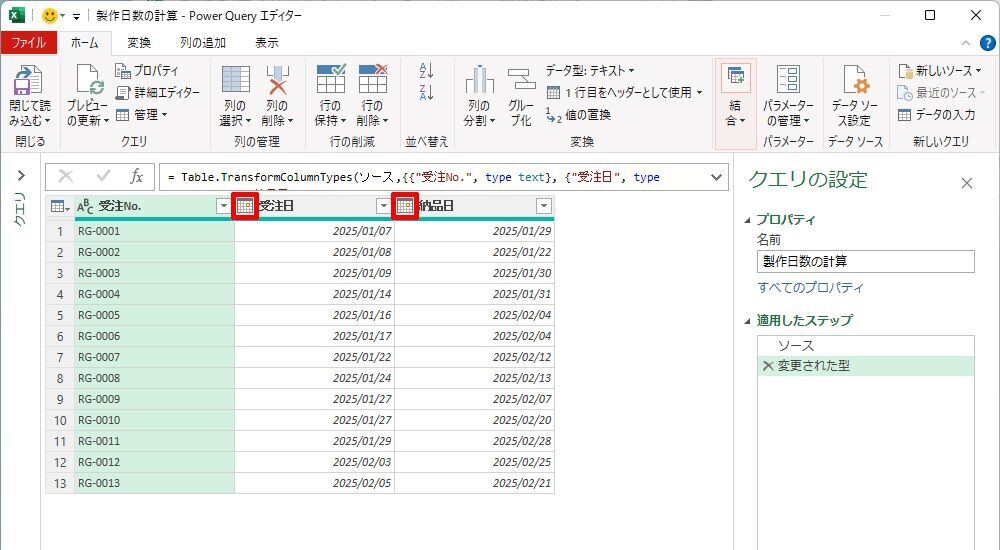This screenshot has width=1000, height=550.
Task: Click the 列の分割 (Split Column) icon
Action: [x=479, y=80]
